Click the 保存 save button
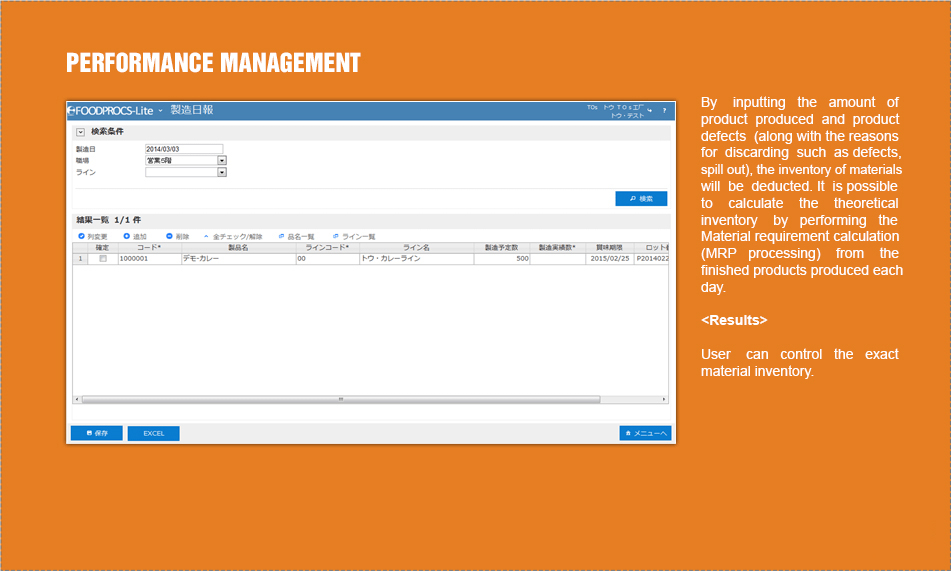951x571 pixels. tap(96, 433)
